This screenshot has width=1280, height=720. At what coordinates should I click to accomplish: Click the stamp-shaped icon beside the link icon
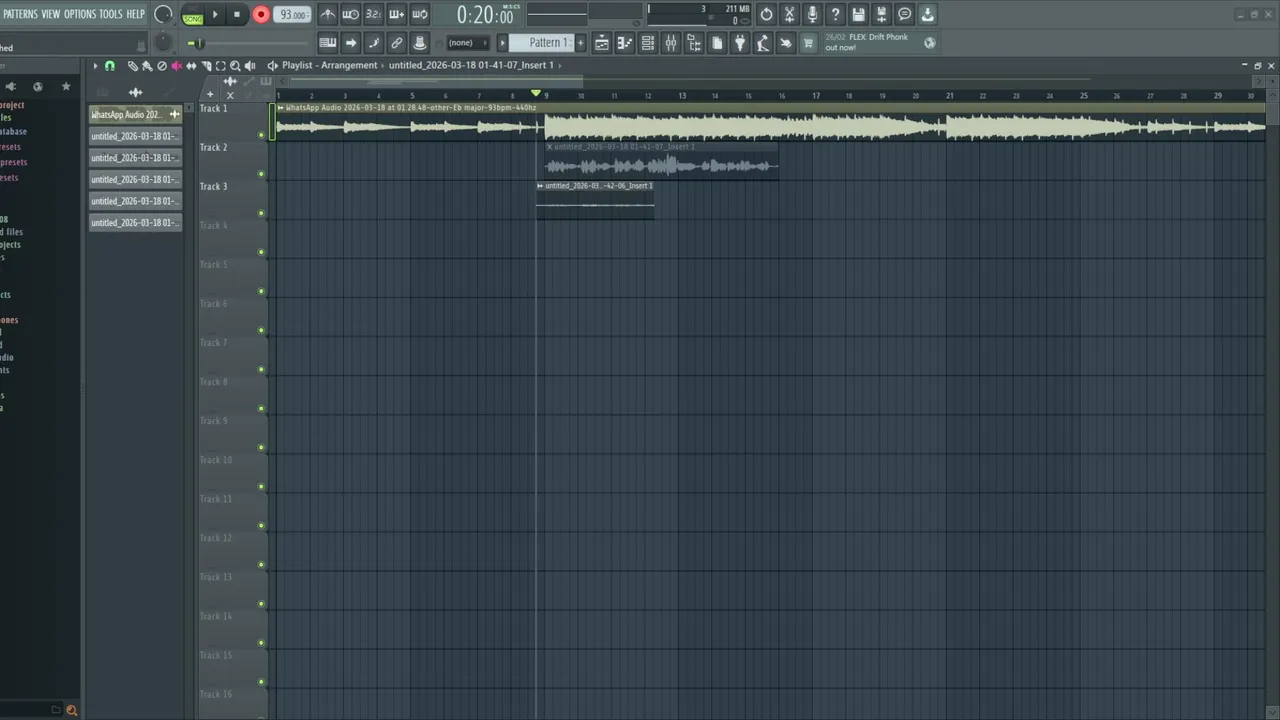[x=420, y=43]
